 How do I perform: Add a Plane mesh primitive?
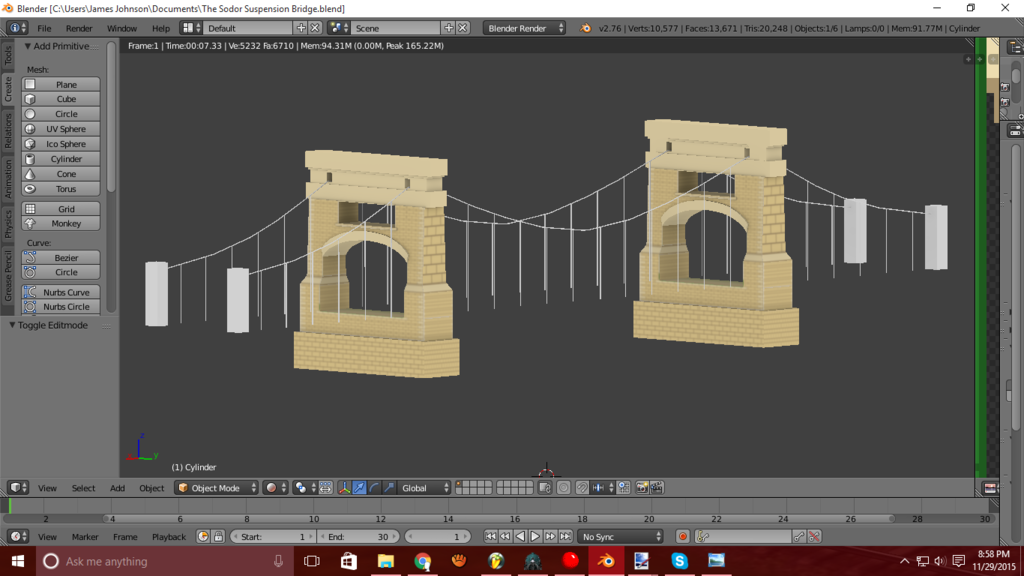point(61,84)
